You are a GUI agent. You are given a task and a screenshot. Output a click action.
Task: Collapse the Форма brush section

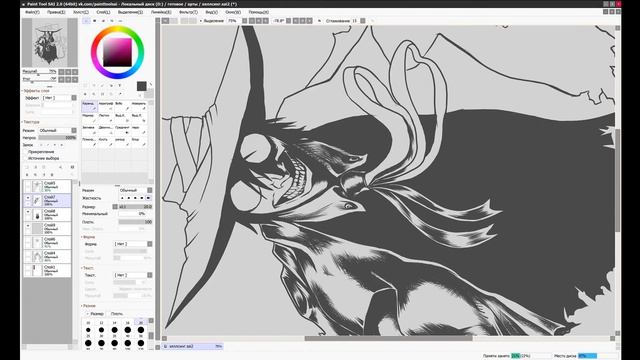(88, 237)
